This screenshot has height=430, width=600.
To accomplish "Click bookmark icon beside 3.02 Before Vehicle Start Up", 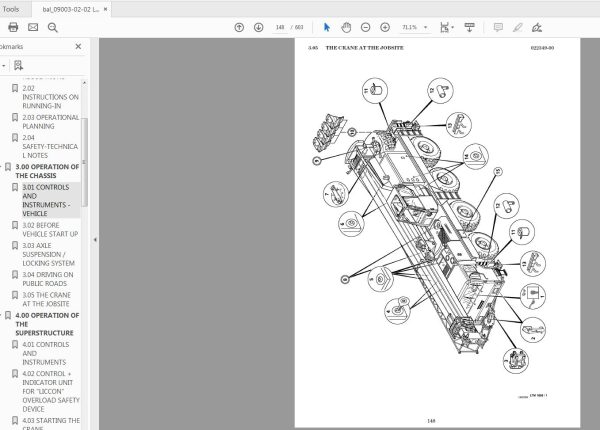I will 15,225.
